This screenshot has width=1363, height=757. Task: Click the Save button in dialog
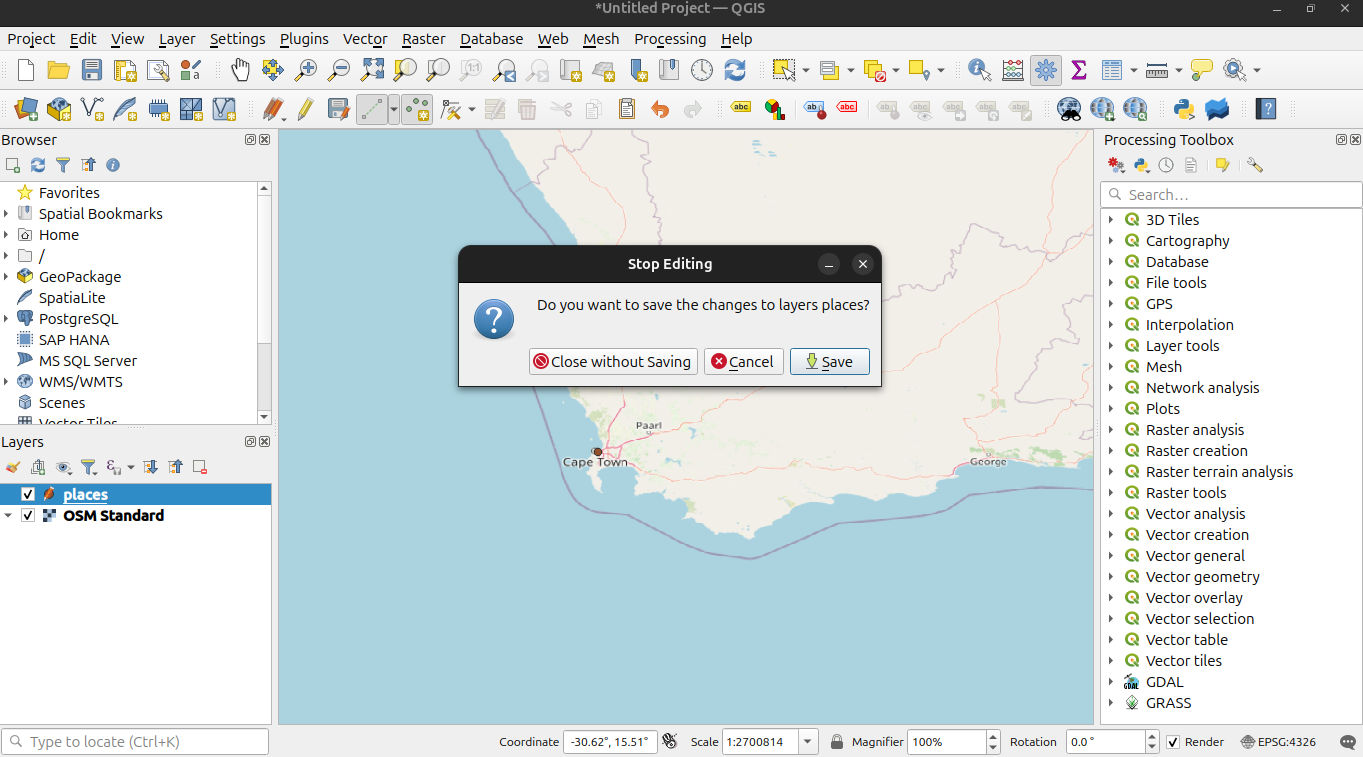(829, 362)
